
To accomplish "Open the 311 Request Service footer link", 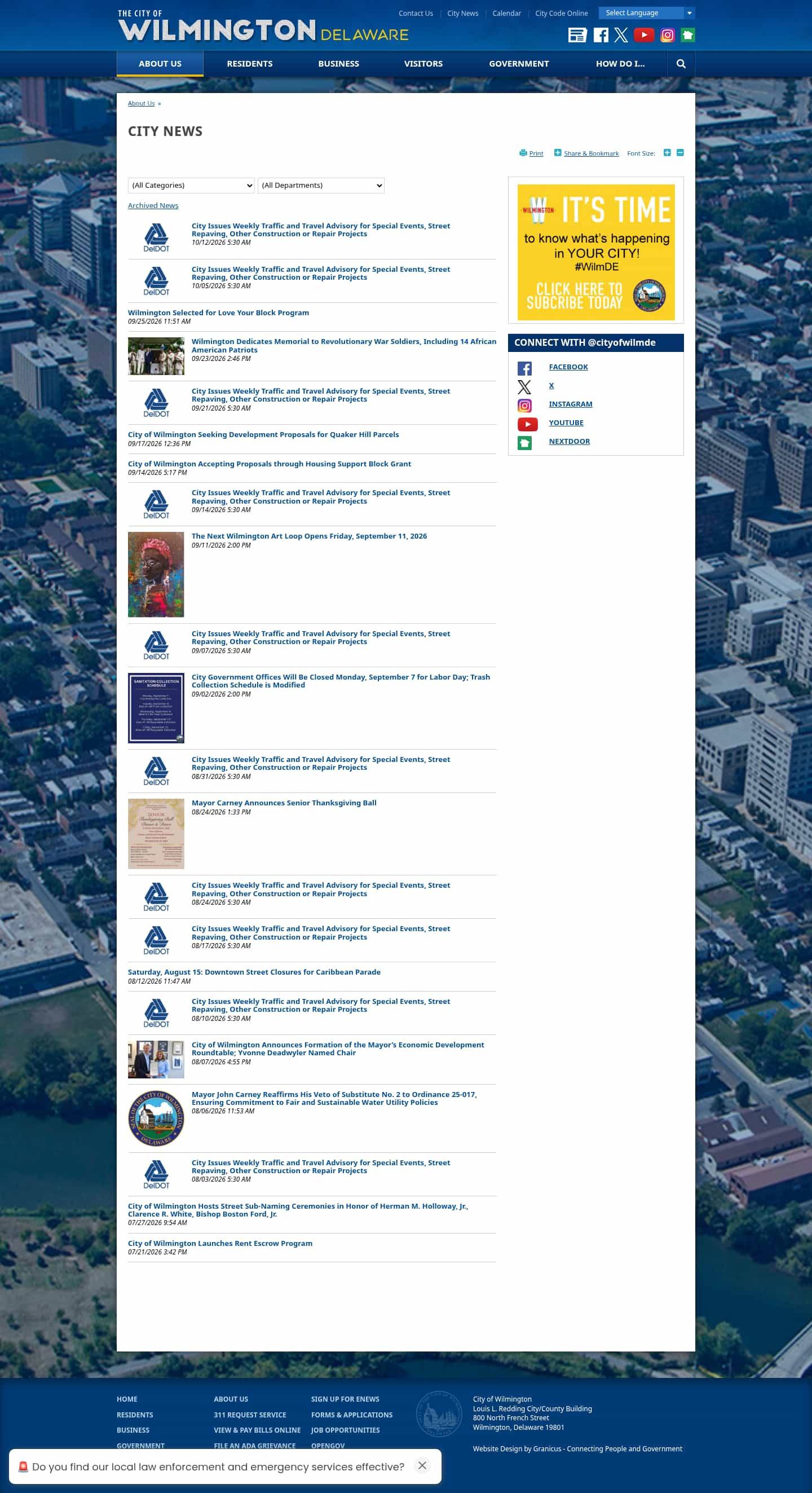I will pyautogui.click(x=250, y=1415).
